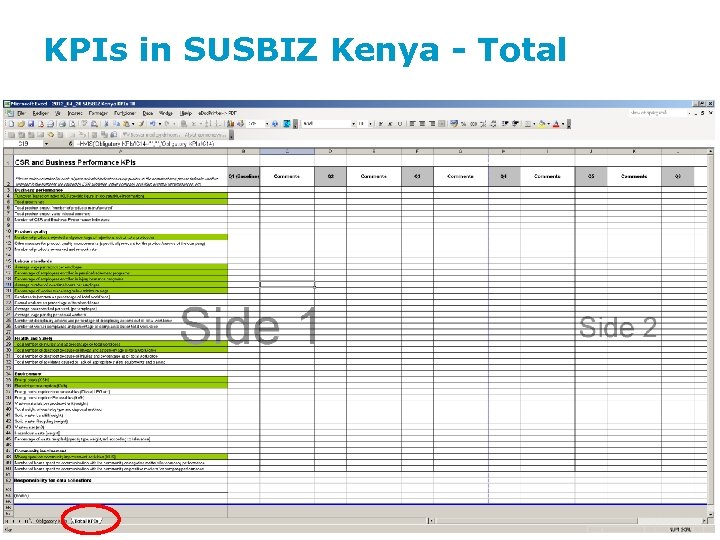The width and height of the screenshot is (720, 540).
Task: Click the Save disk icon
Action: pyautogui.click(x=31, y=124)
